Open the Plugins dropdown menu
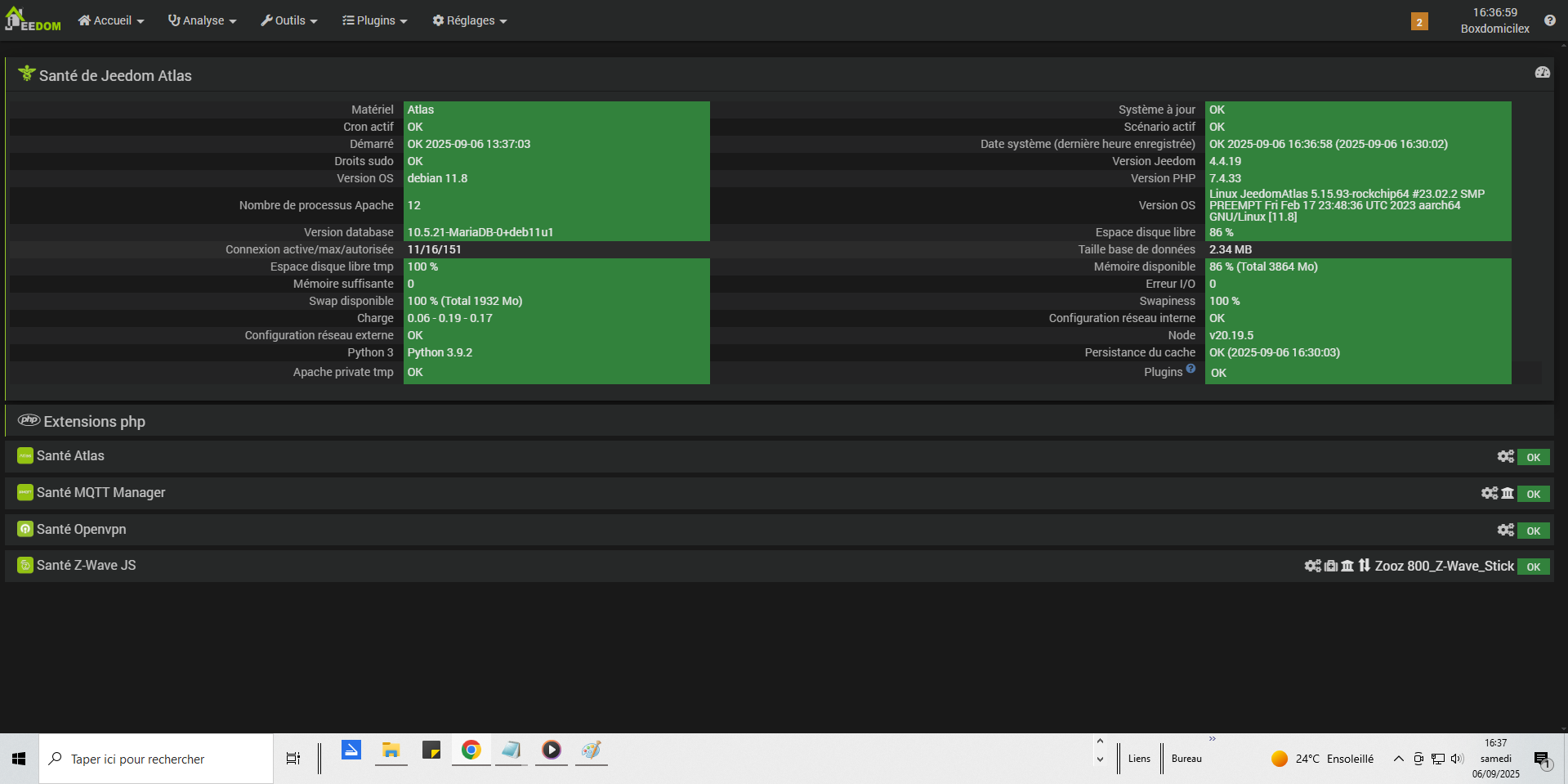Screen dimensions: 1568x784 (x=375, y=20)
